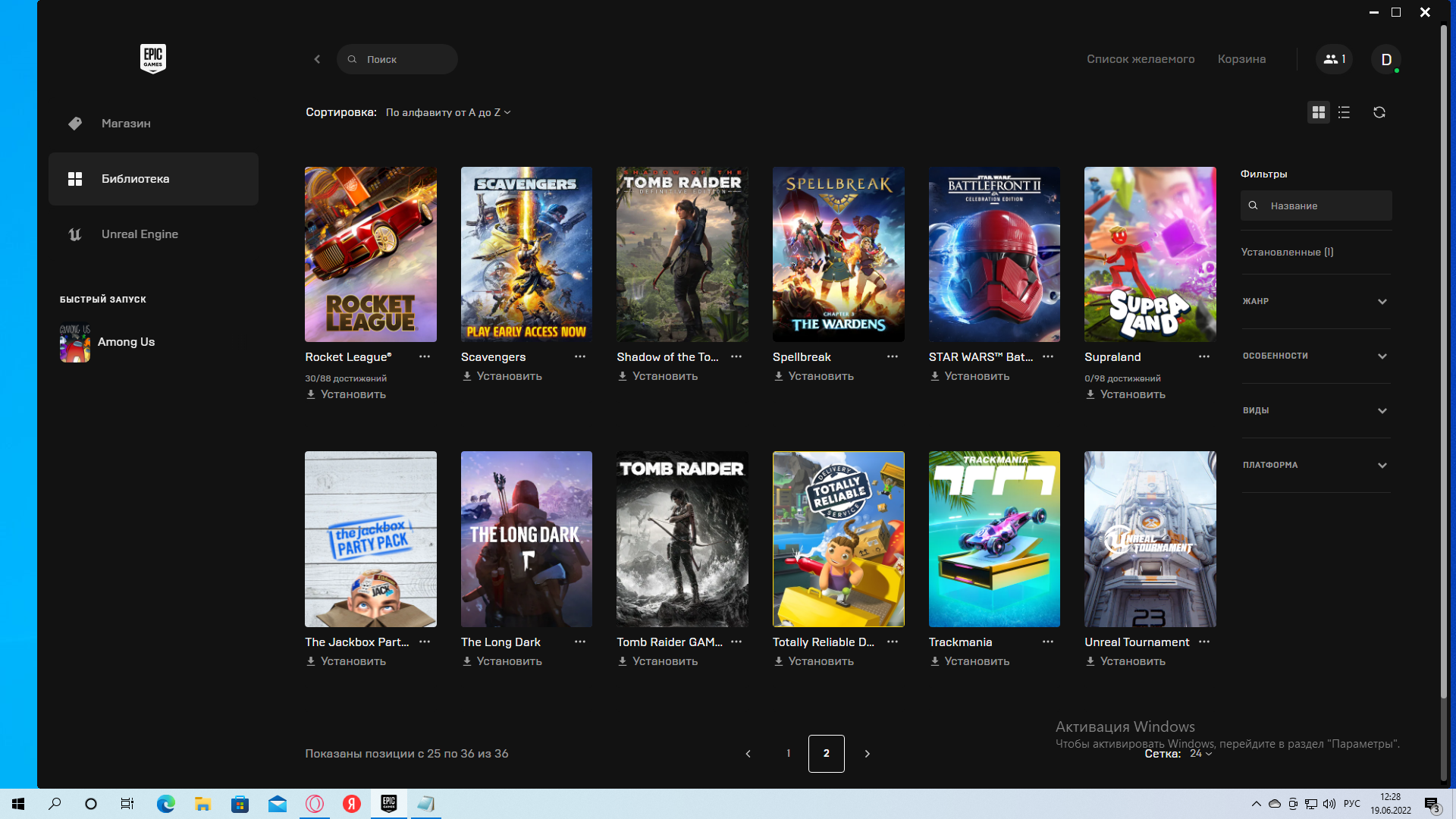
Task: Install Supraland
Action: pyautogui.click(x=1125, y=394)
